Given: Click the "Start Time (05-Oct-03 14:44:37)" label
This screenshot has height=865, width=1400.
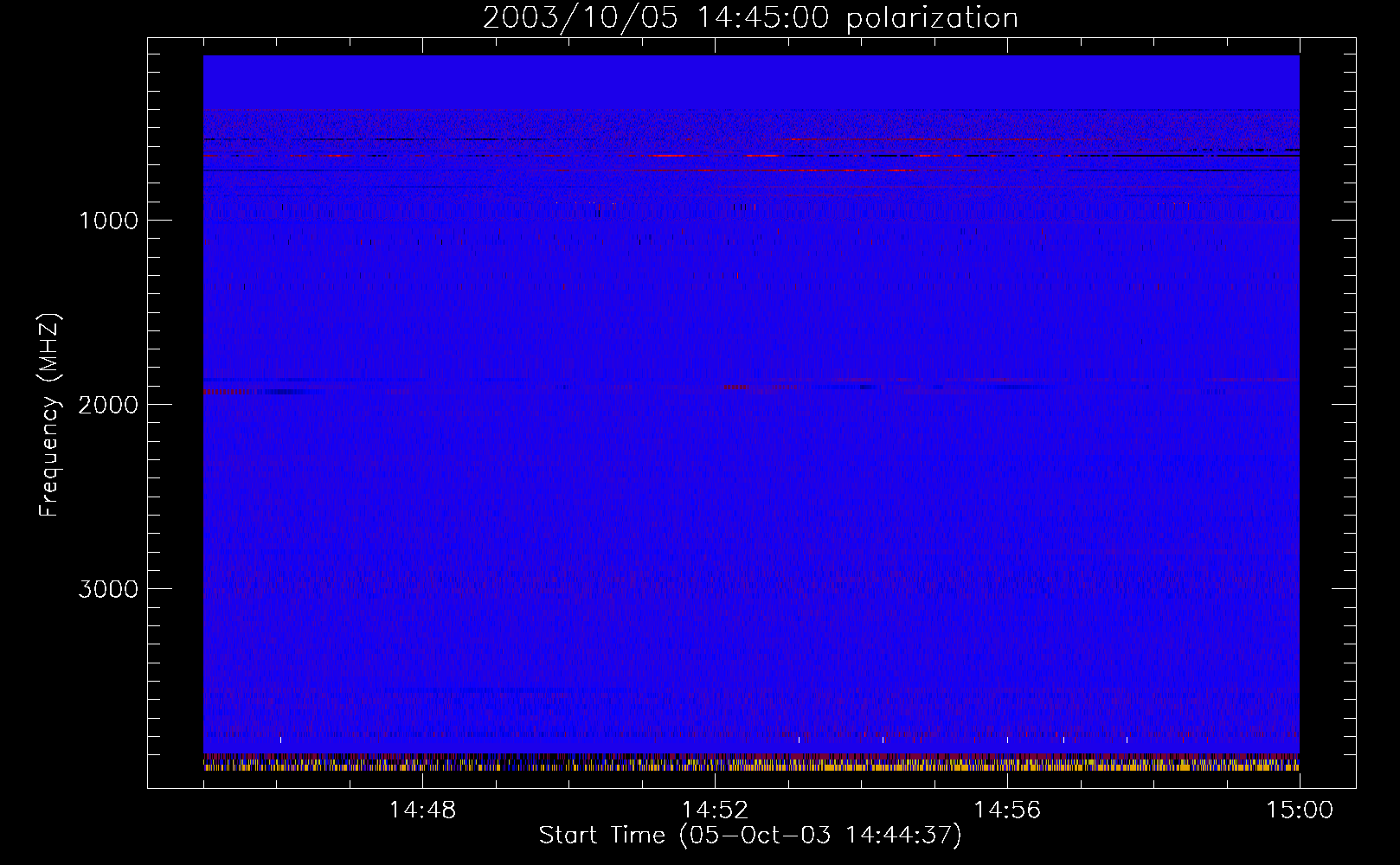Looking at the screenshot, I should point(750,836).
